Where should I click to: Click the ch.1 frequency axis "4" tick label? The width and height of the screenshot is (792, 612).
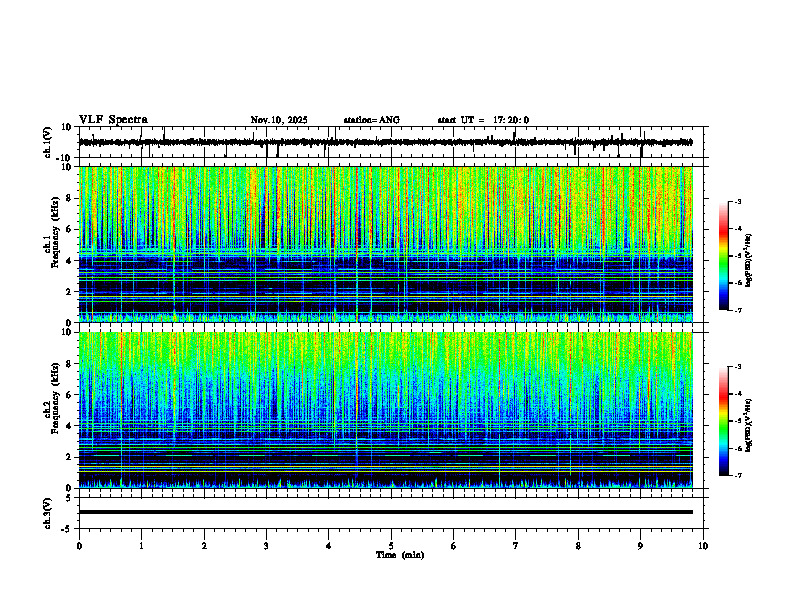point(70,261)
